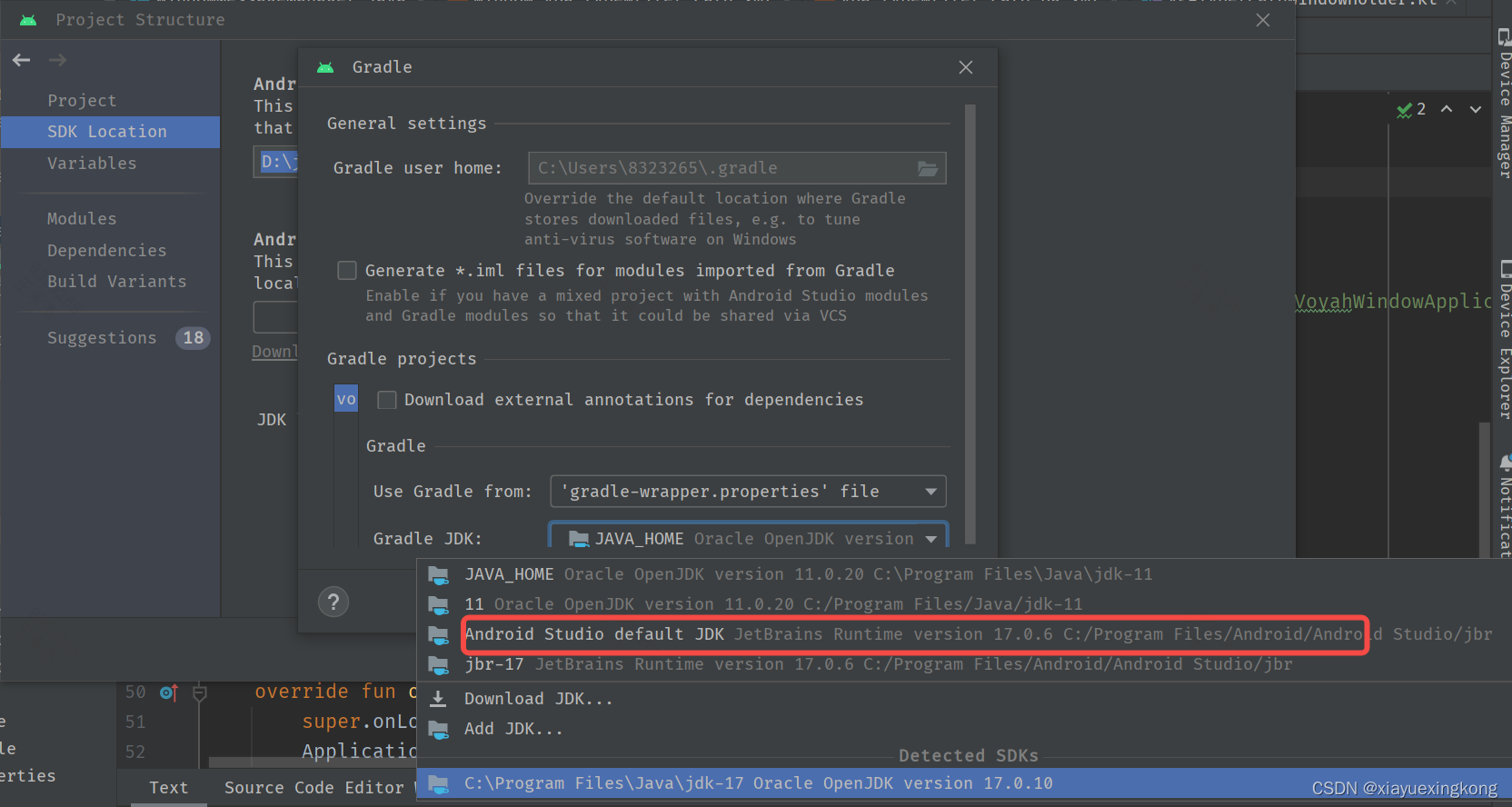Go to previous highlighted problem arrow
1512x807 pixels.
click(1447, 109)
